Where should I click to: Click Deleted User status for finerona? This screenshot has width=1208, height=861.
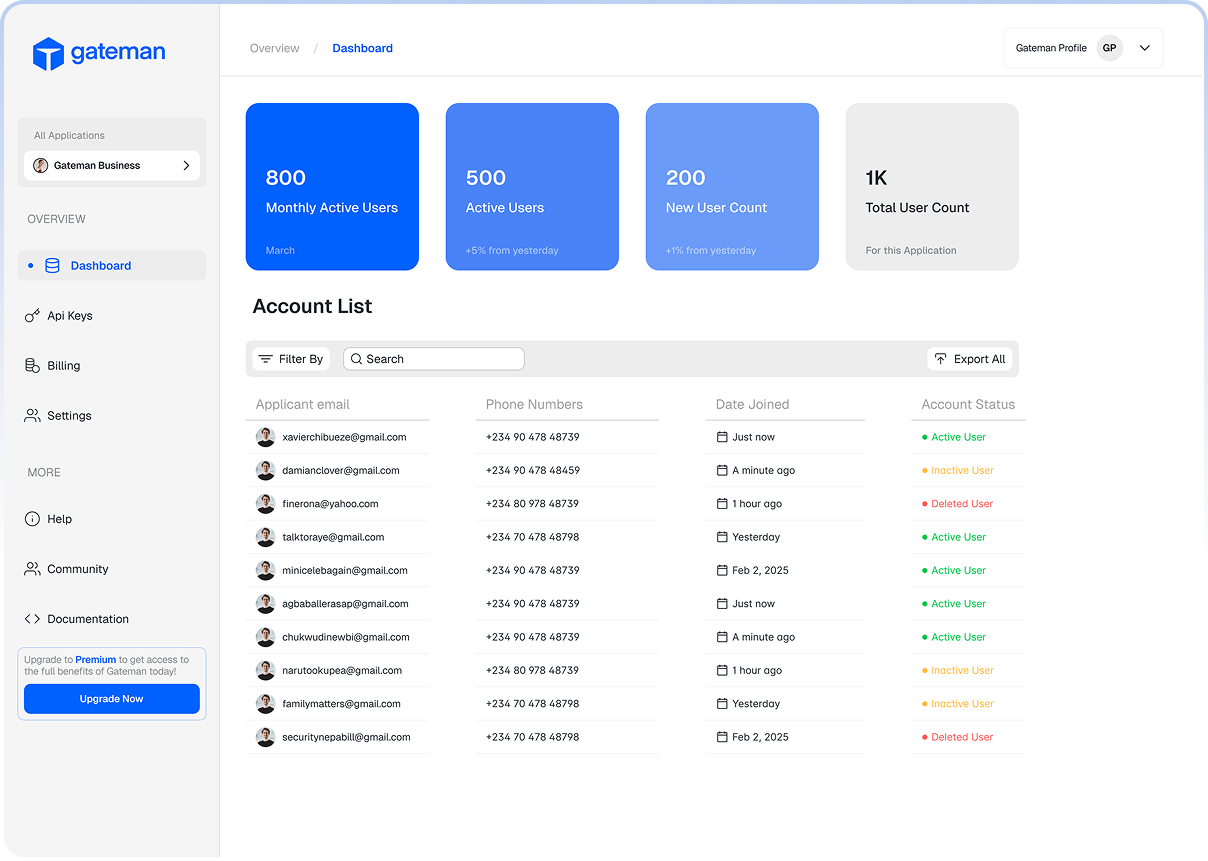pyautogui.click(x=962, y=504)
